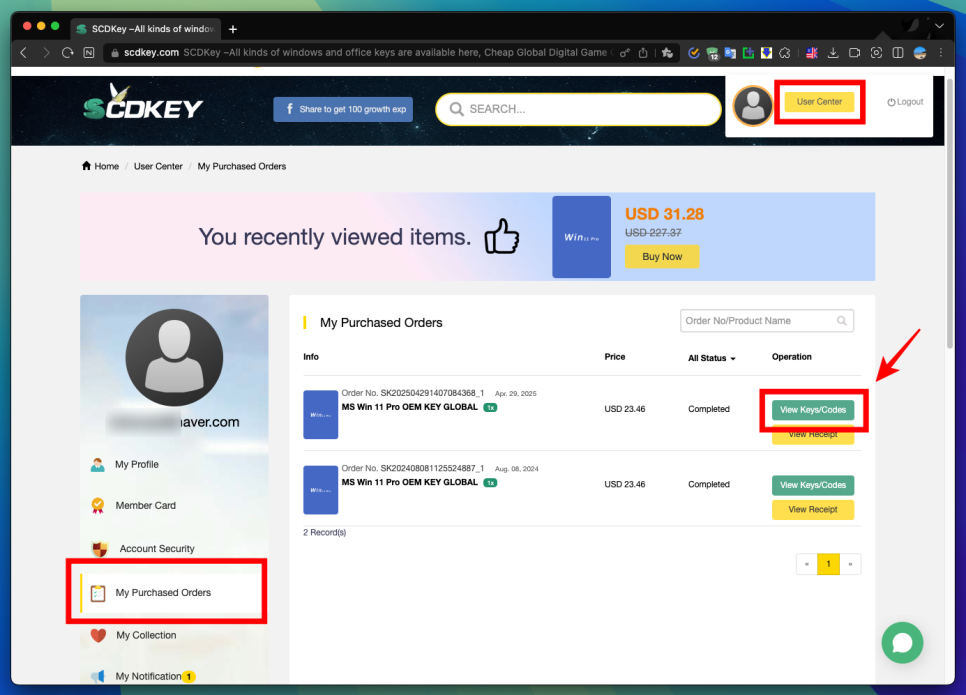The width and height of the screenshot is (966, 695).
Task: Open the browser profile avatar
Action: click(x=920, y=53)
